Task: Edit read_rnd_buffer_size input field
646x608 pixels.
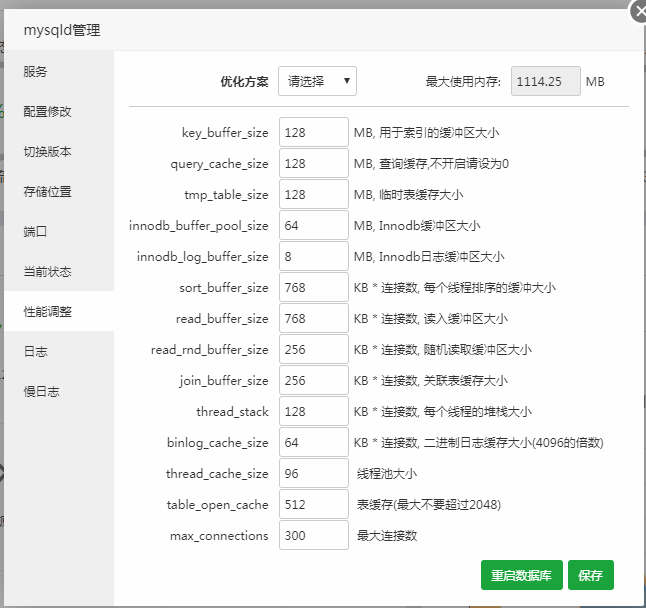Action: tap(314, 349)
